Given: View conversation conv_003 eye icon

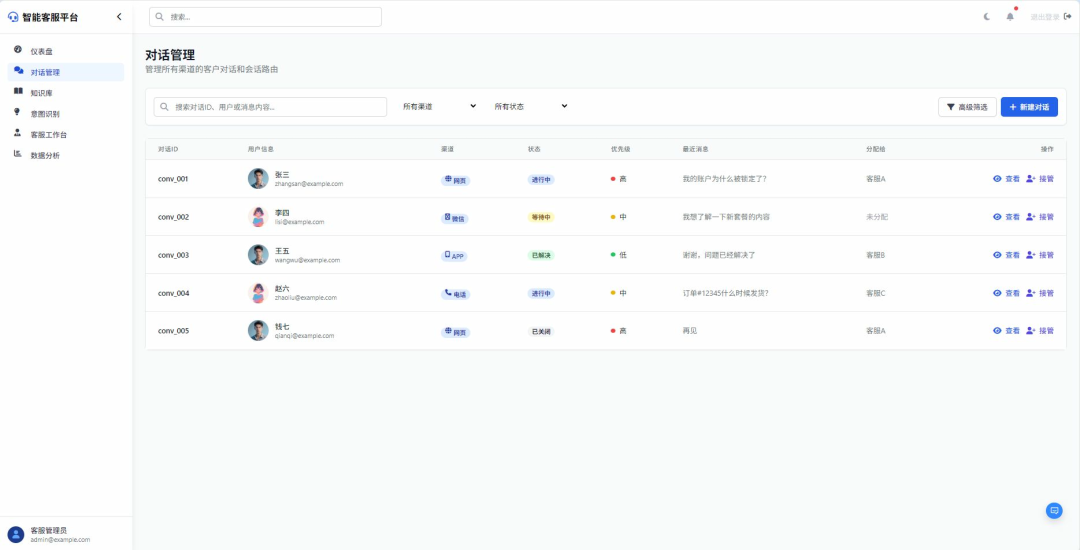Looking at the screenshot, I should 997,255.
